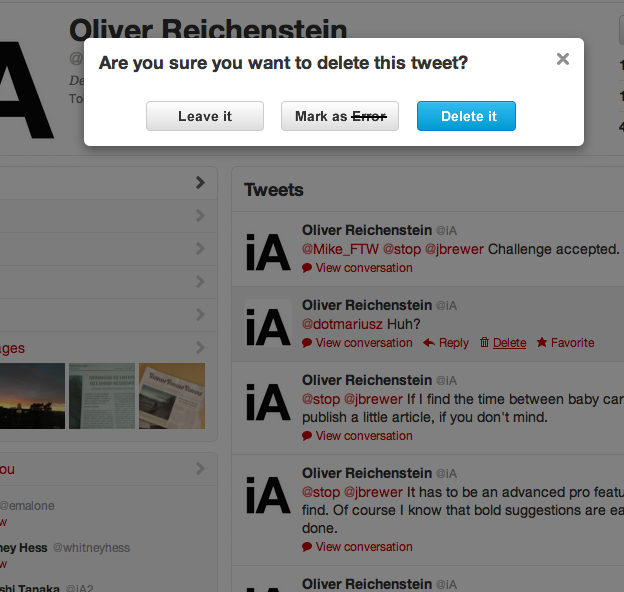Confirm with the Delete it button

466,116
